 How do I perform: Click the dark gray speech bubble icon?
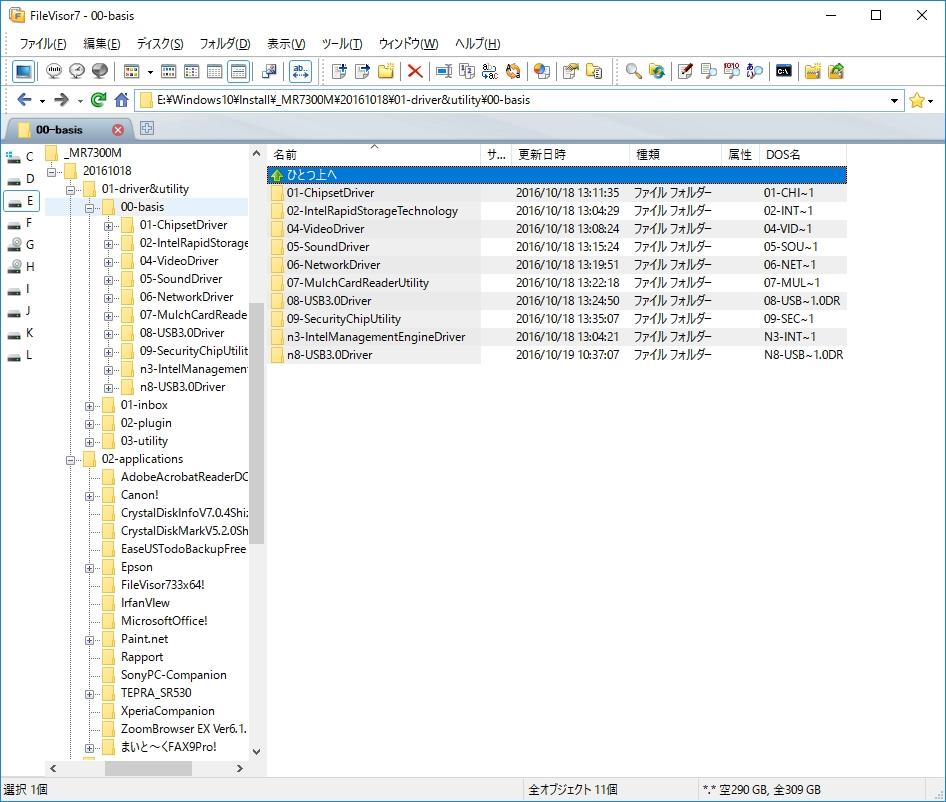click(x=100, y=71)
